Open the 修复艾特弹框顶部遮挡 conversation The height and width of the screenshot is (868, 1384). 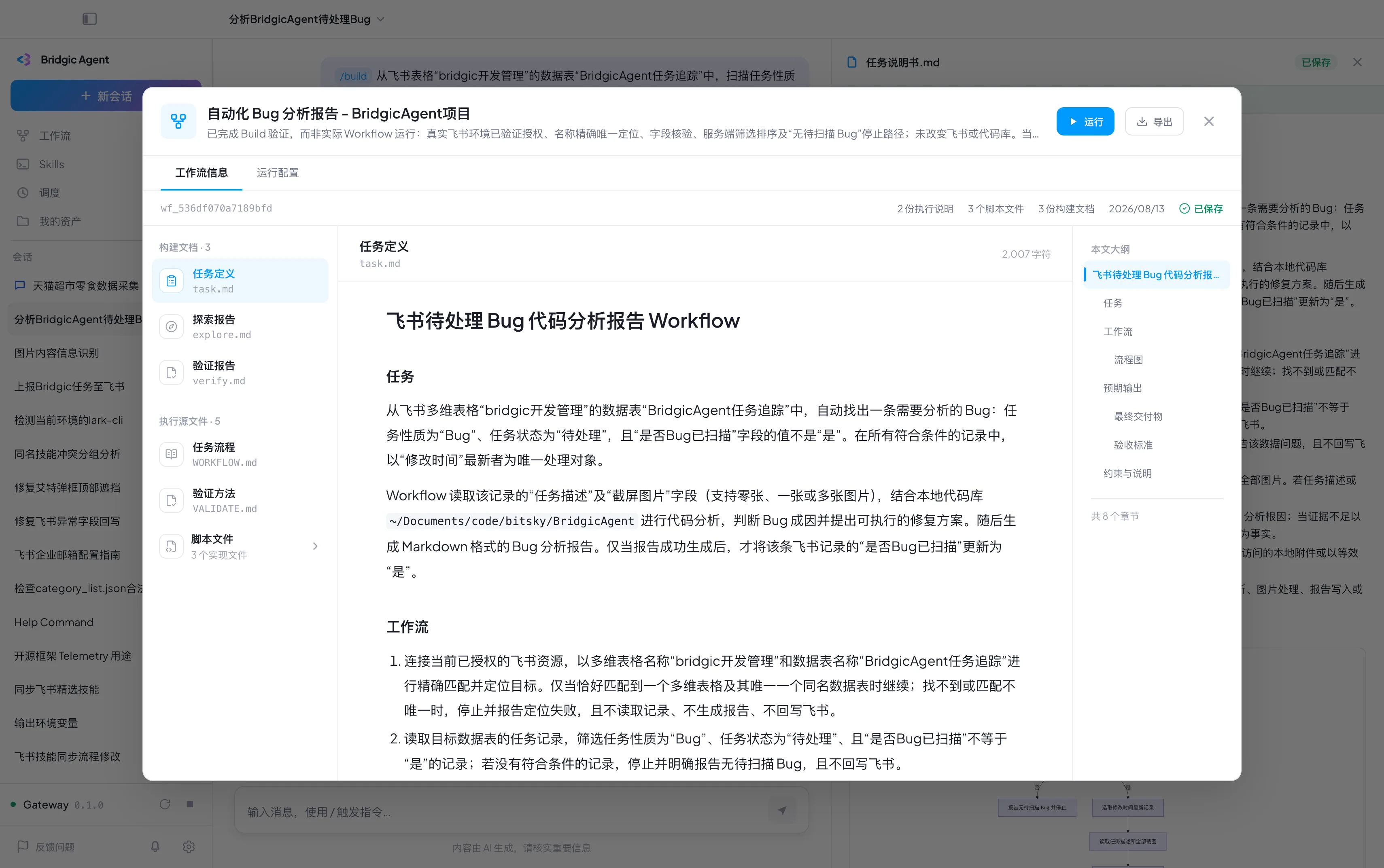(x=67, y=487)
